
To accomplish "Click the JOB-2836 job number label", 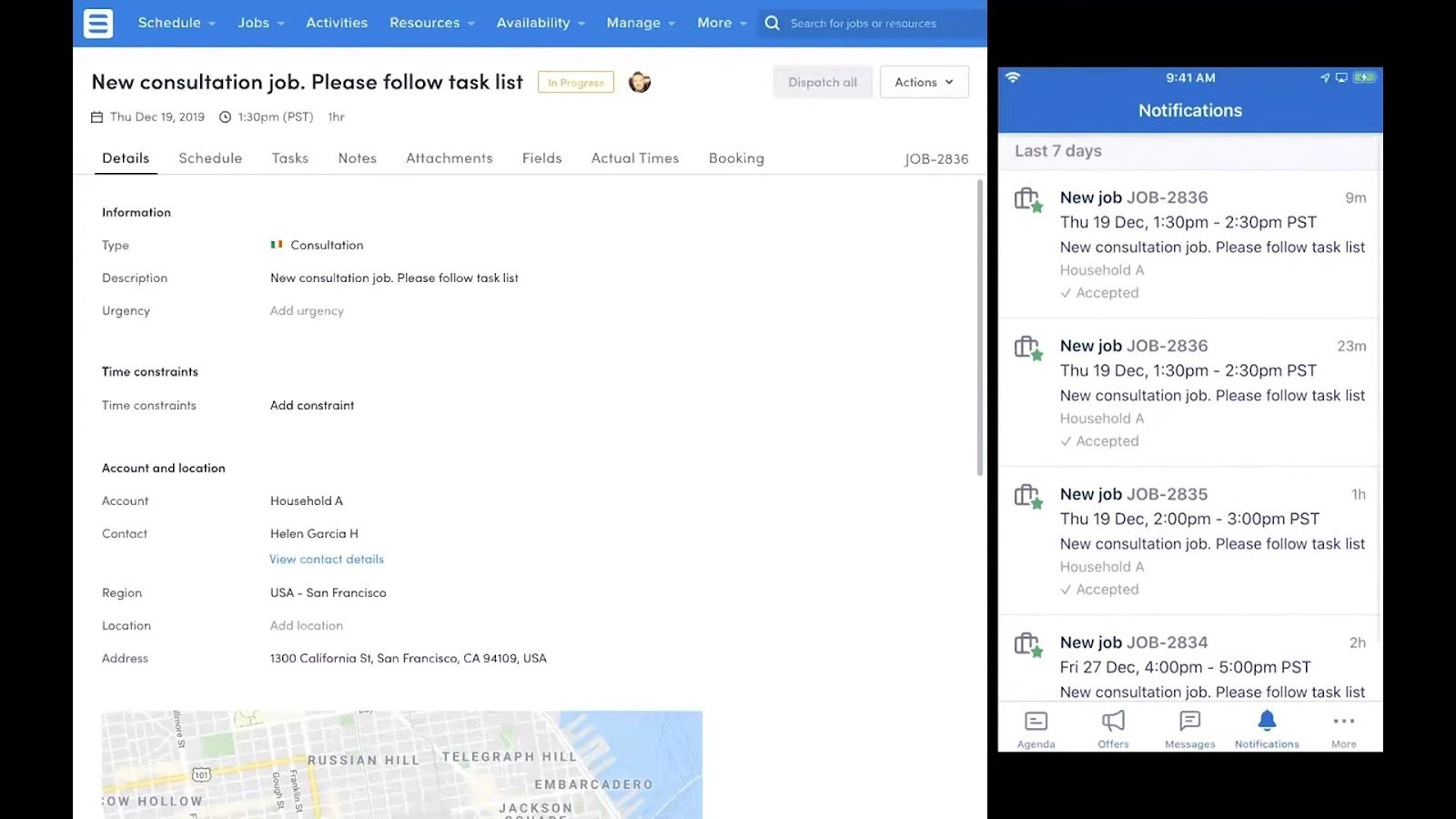I will click(x=936, y=159).
